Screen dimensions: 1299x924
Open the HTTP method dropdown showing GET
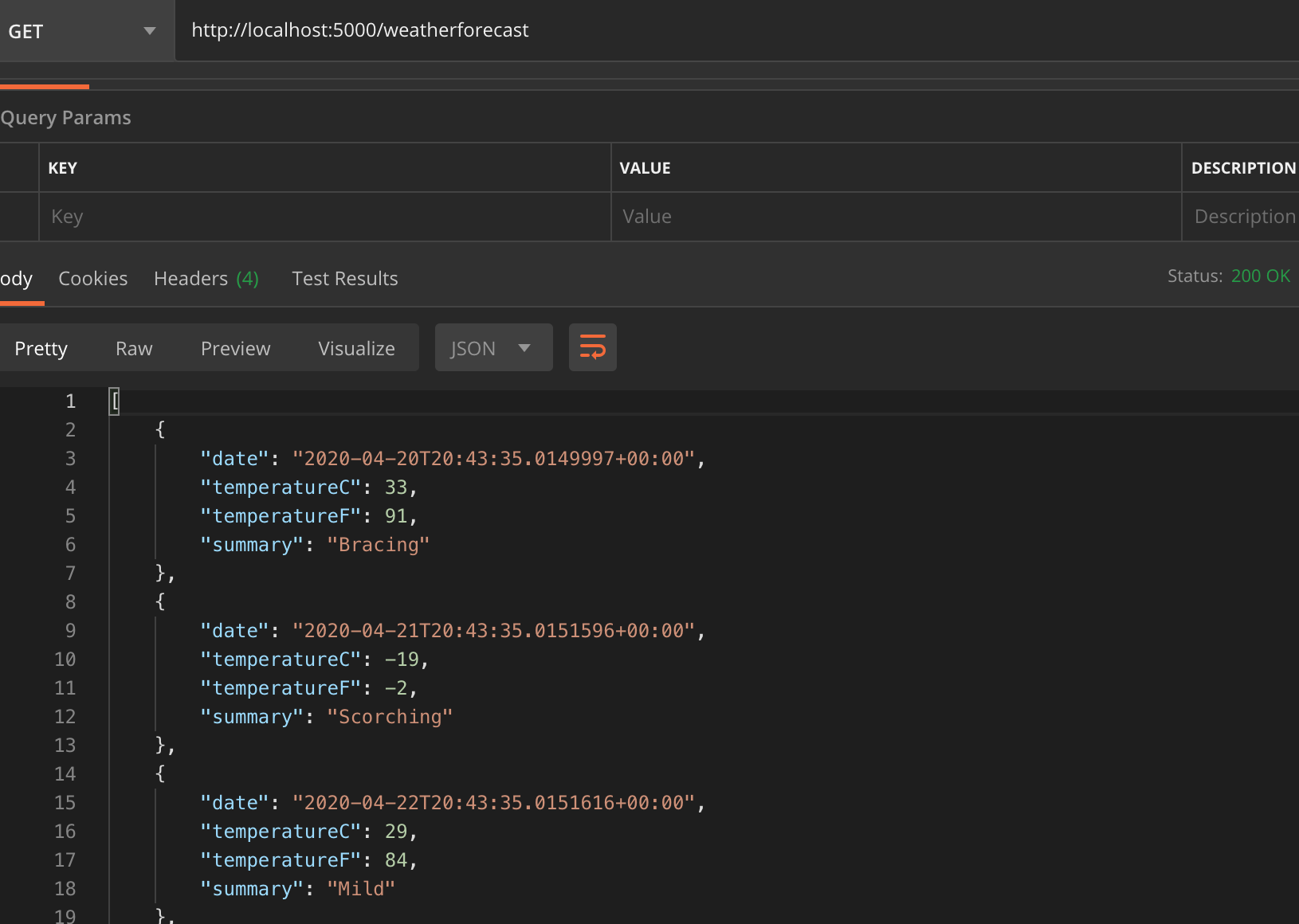click(x=80, y=30)
